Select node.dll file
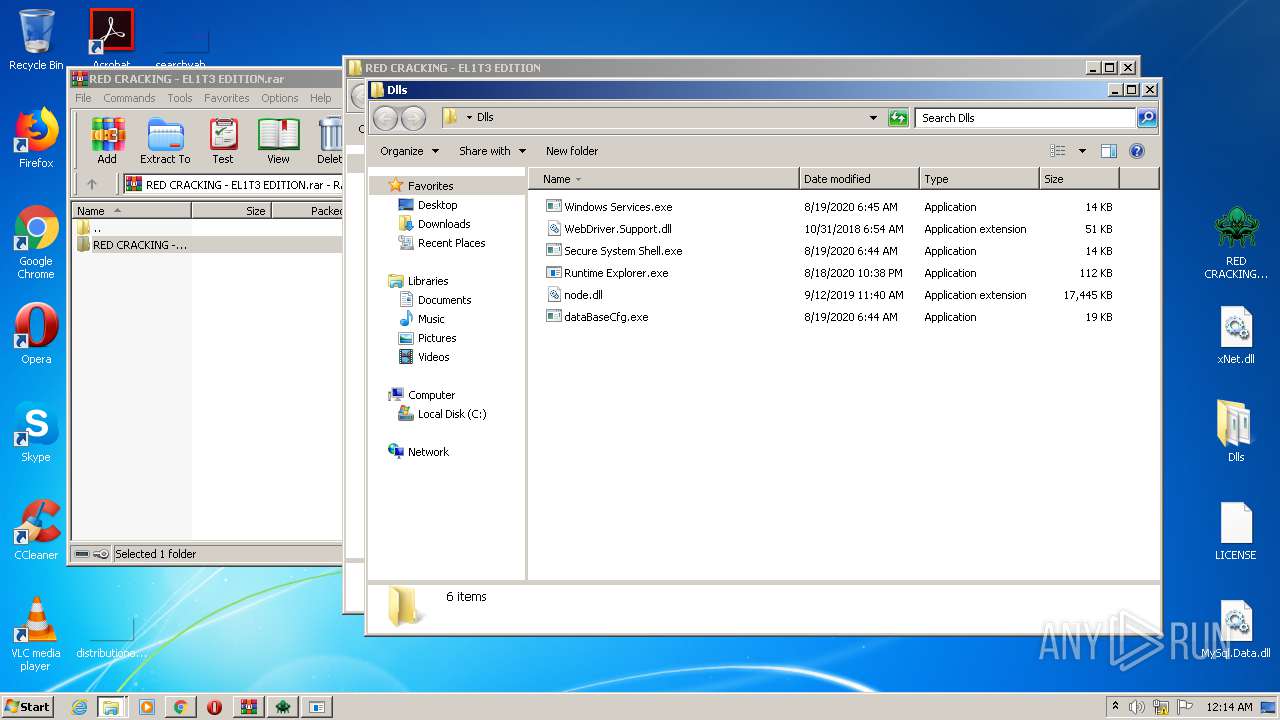 (x=583, y=295)
